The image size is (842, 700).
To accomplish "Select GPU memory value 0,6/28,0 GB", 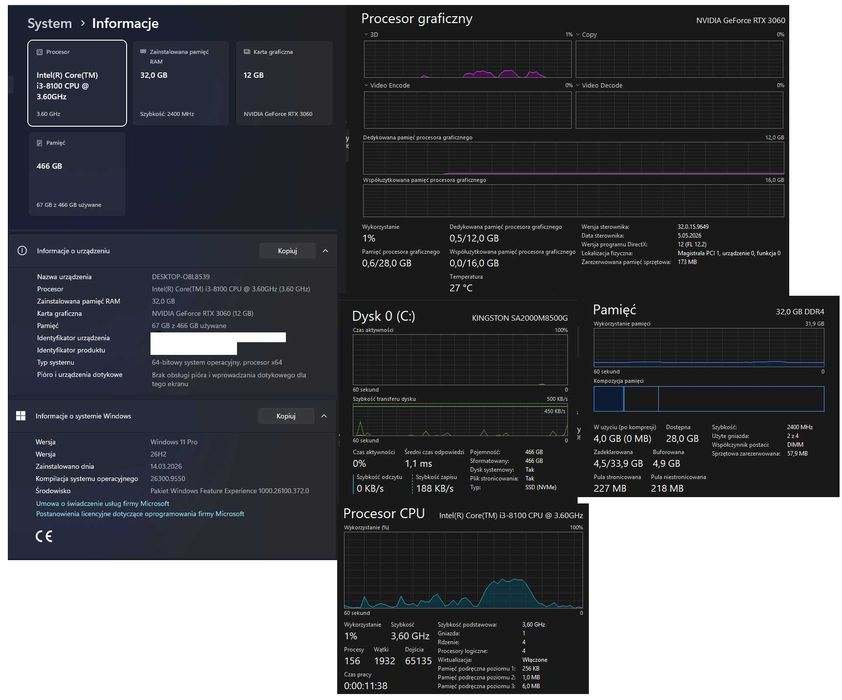I will coord(387,264).
